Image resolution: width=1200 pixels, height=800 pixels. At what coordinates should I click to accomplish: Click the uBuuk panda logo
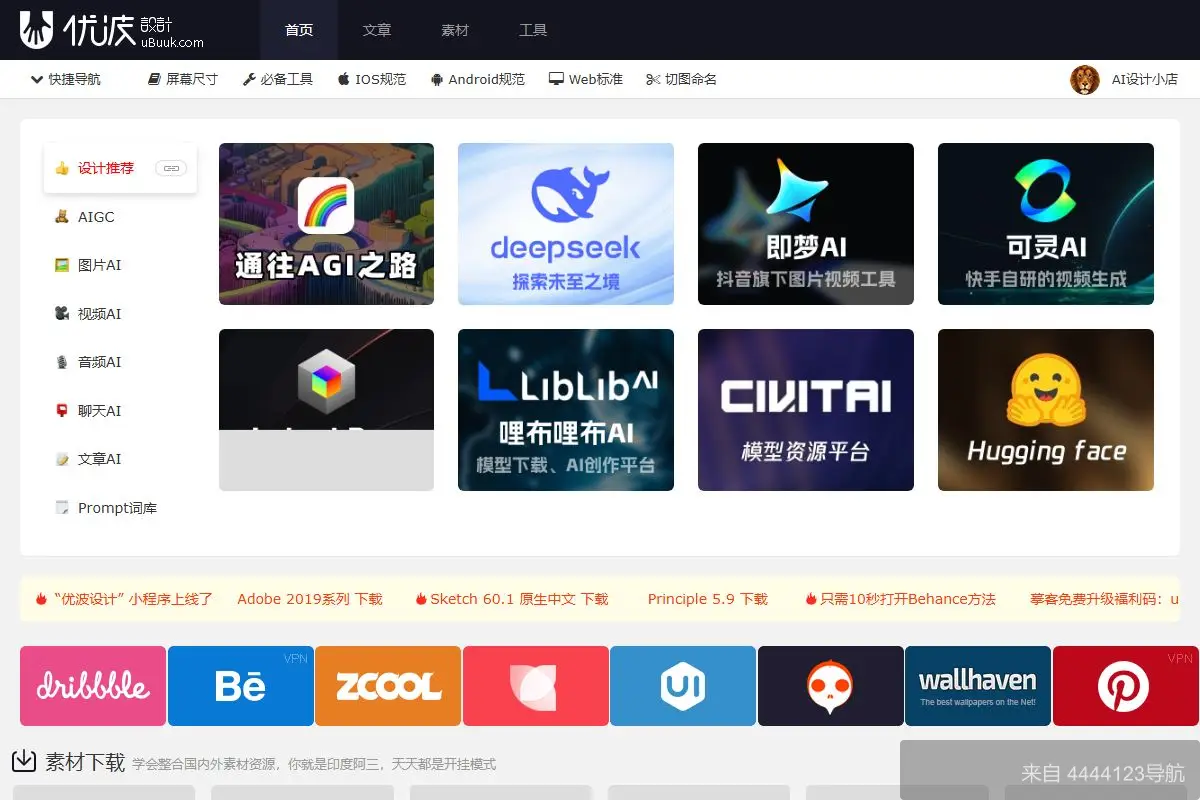[x=37, y=30]
